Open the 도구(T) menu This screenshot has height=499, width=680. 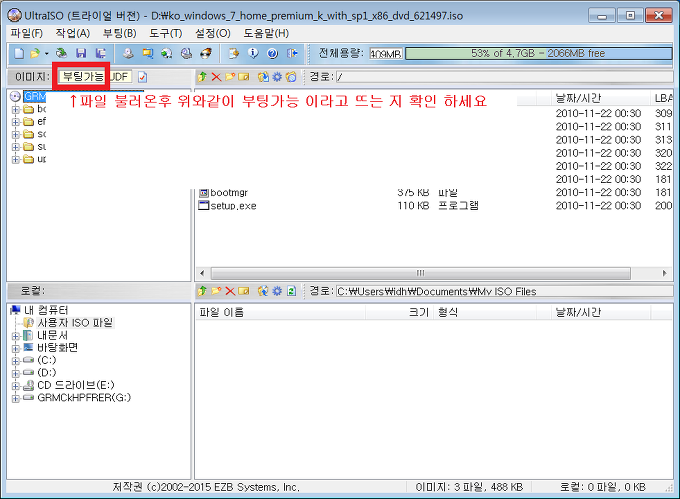(166, 33)
